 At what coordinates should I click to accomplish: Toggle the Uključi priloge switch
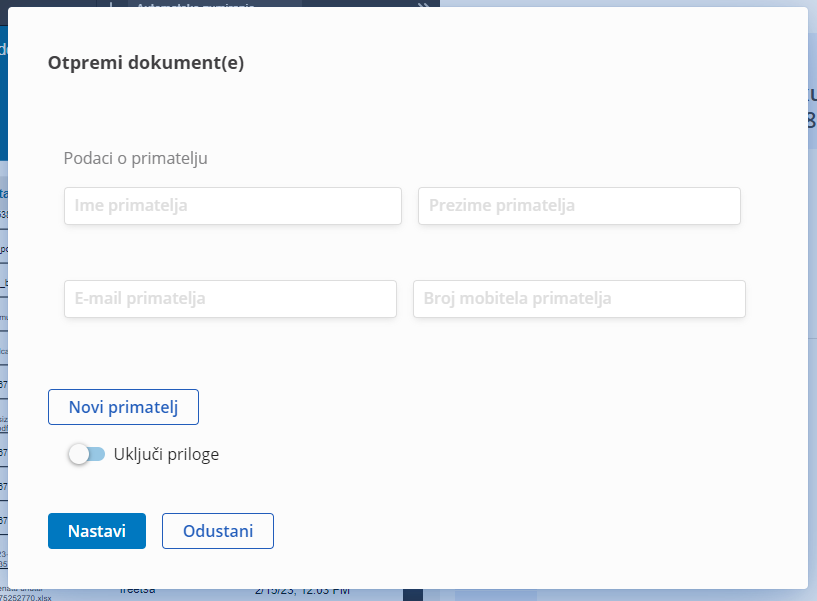(x=86, y=454)
